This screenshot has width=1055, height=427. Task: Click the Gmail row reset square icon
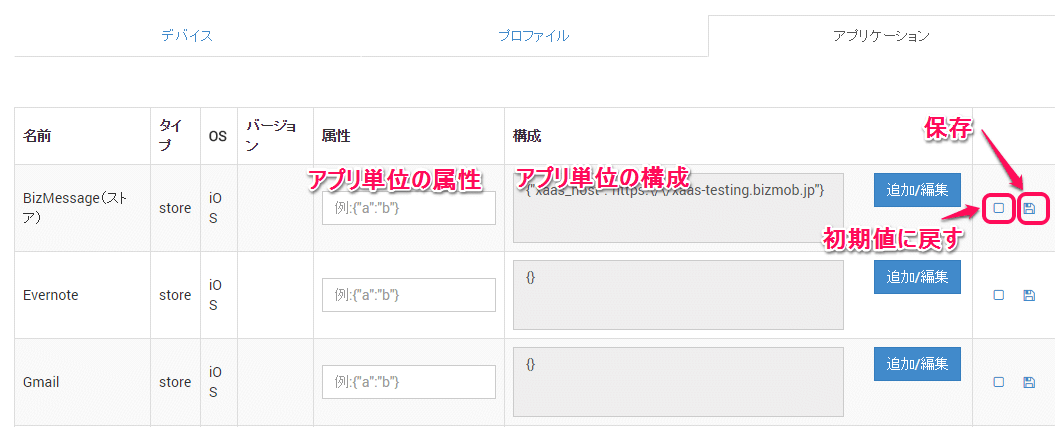pos(998,382)
